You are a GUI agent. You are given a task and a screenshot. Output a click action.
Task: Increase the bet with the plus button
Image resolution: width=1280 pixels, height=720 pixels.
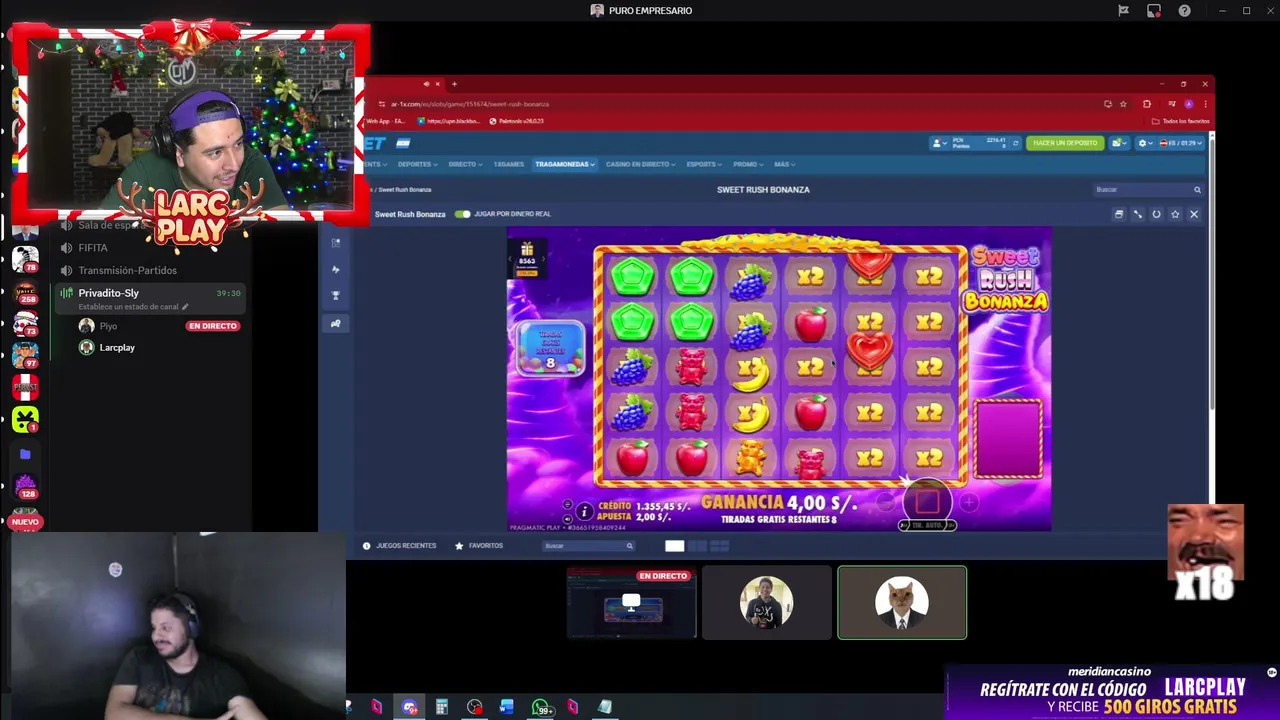968,503
